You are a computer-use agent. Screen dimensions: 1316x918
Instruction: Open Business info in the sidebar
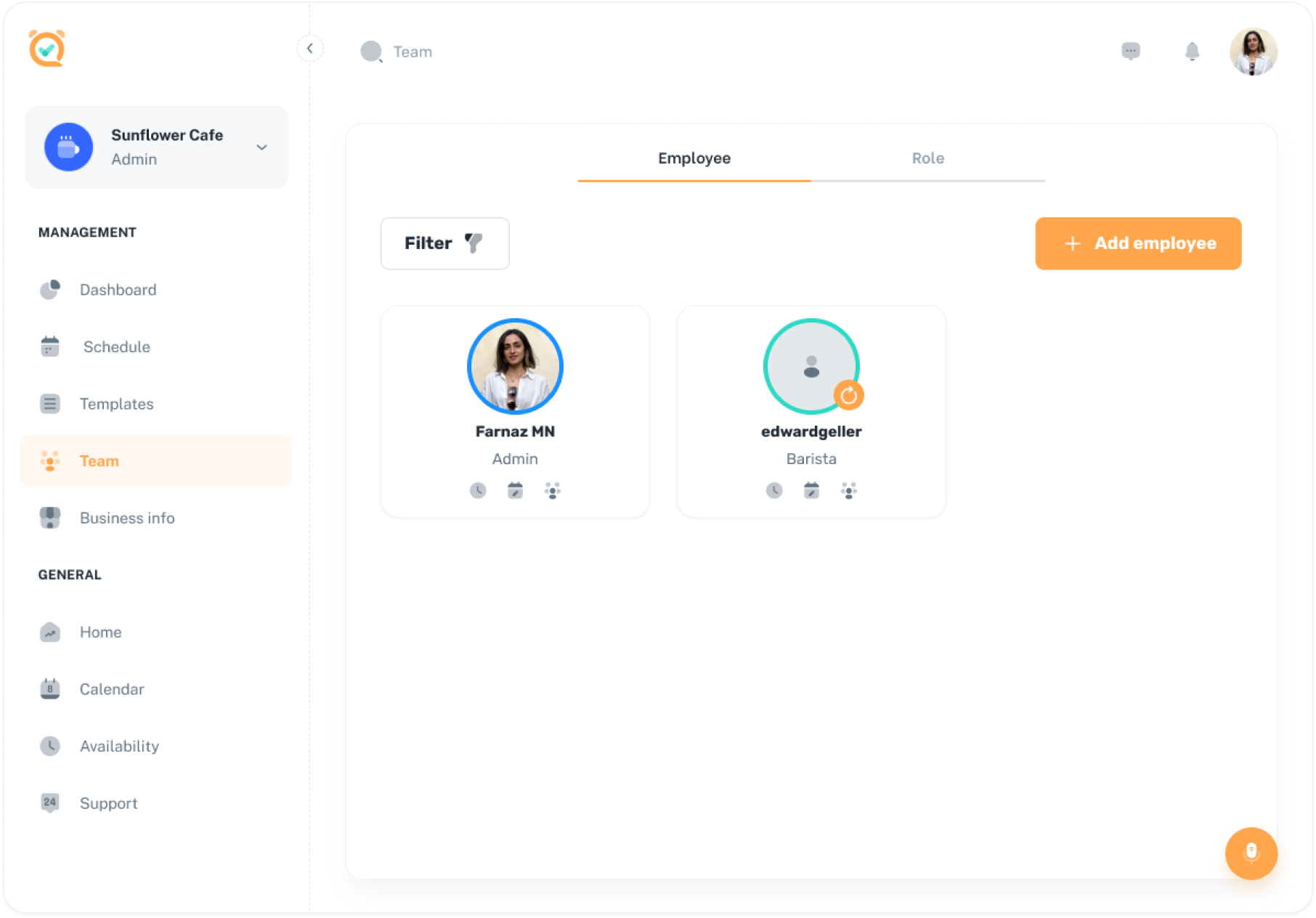click(127, 518)
